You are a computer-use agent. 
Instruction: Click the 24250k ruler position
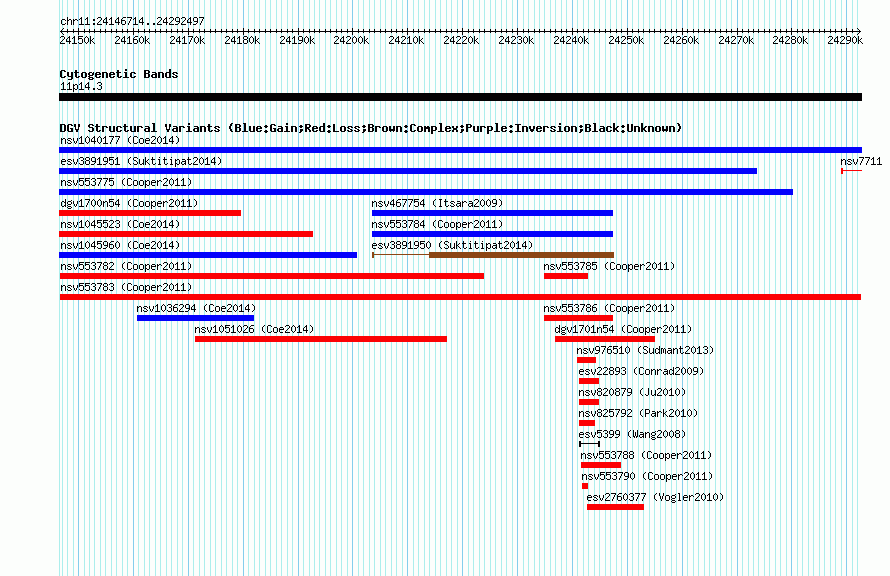pos(626,40)
